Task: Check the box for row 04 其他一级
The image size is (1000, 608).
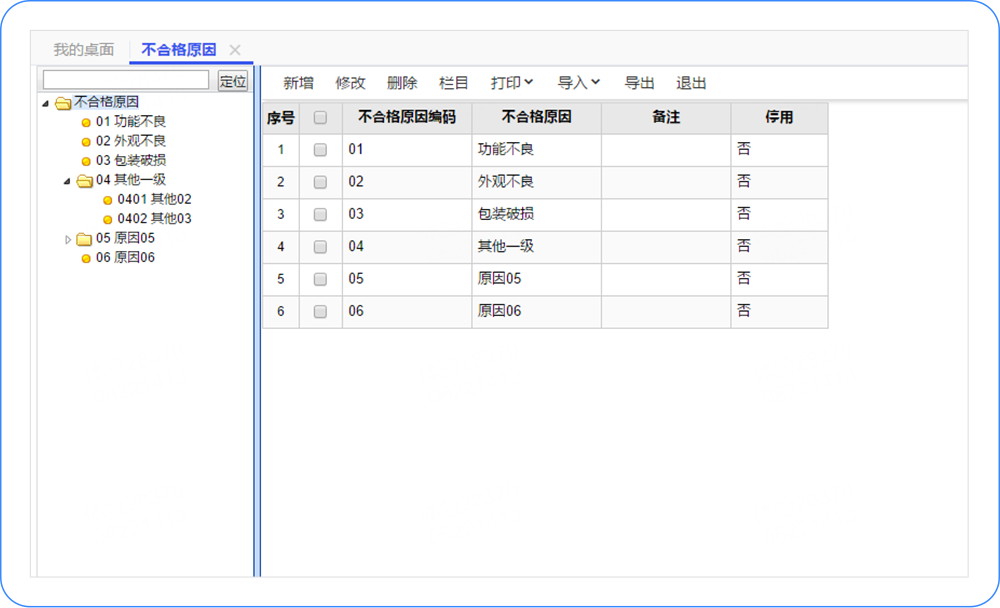Action: coord(320,247)
